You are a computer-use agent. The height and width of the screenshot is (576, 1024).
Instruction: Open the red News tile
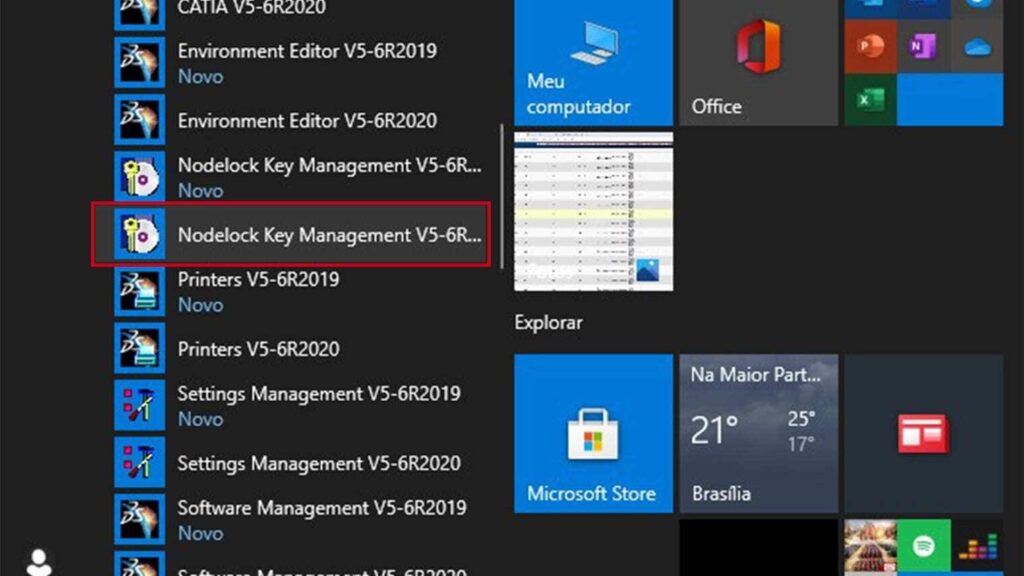point(923,434)
